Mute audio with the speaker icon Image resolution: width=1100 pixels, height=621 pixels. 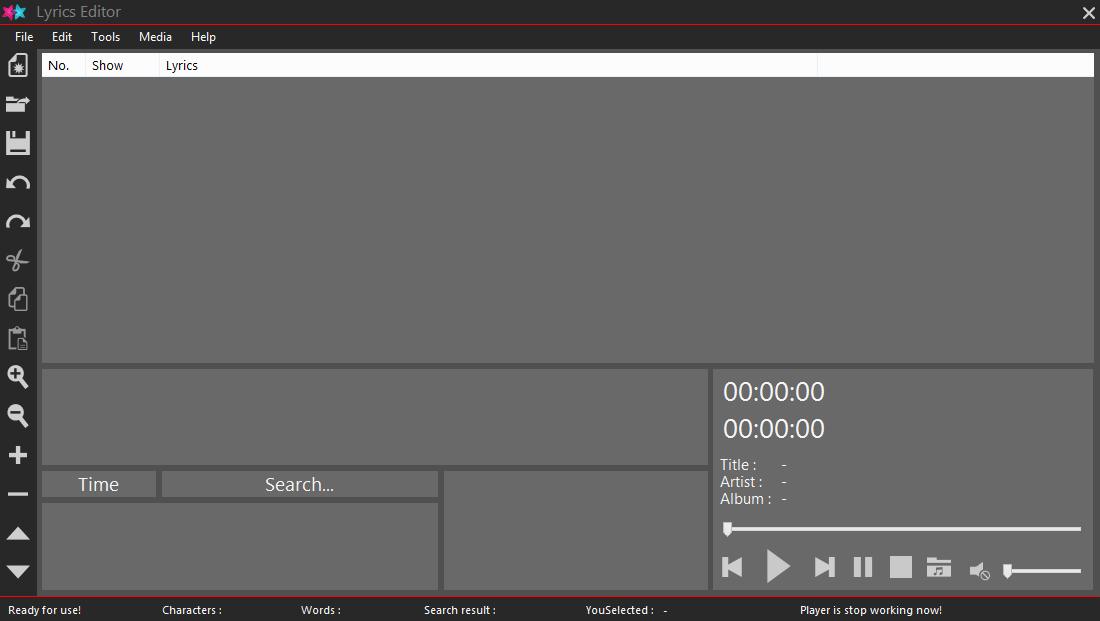979,570
